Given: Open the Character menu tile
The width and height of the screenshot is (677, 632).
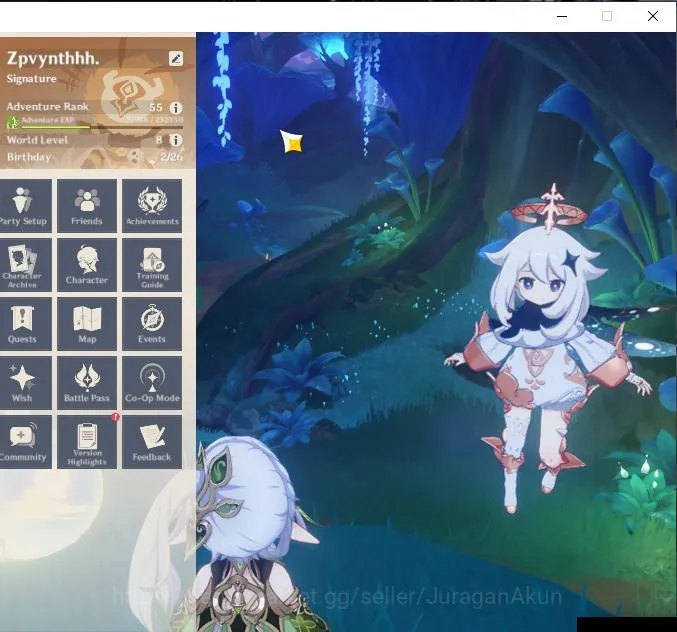Looking at the screenshot, I should click(x=87, y=265).
